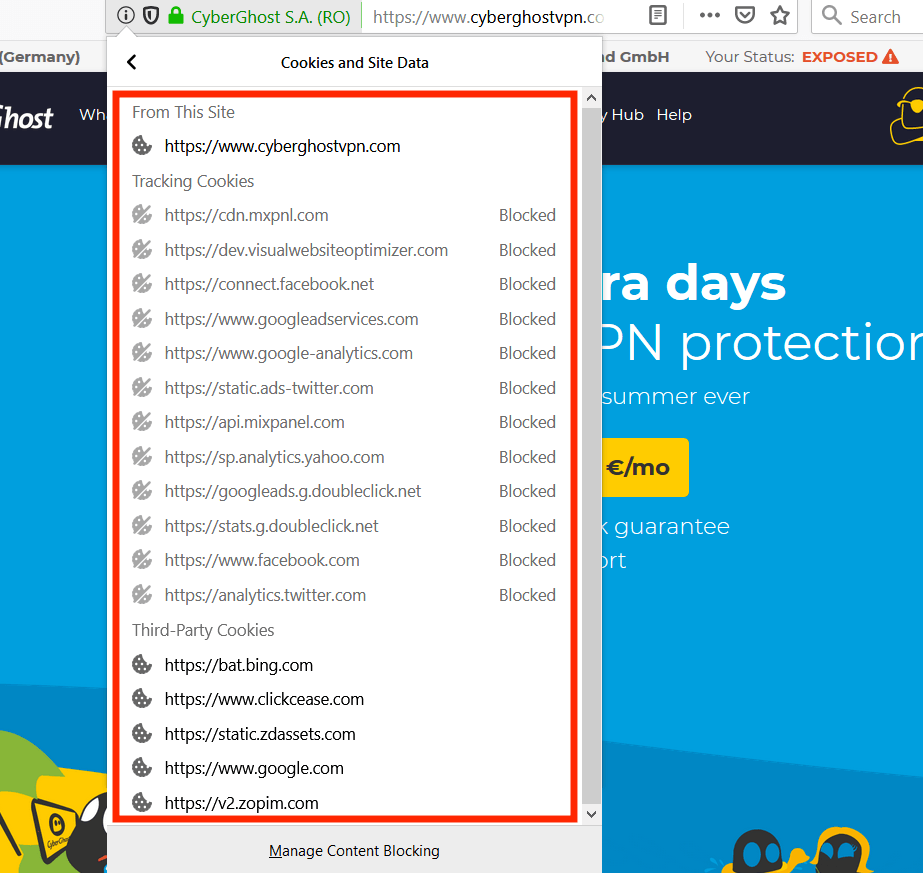Screen dimensions: 923x873
Task: Click blocked cookie icon for dev.visualwebsiteoptimizer.com
Action: pos(142,250)
